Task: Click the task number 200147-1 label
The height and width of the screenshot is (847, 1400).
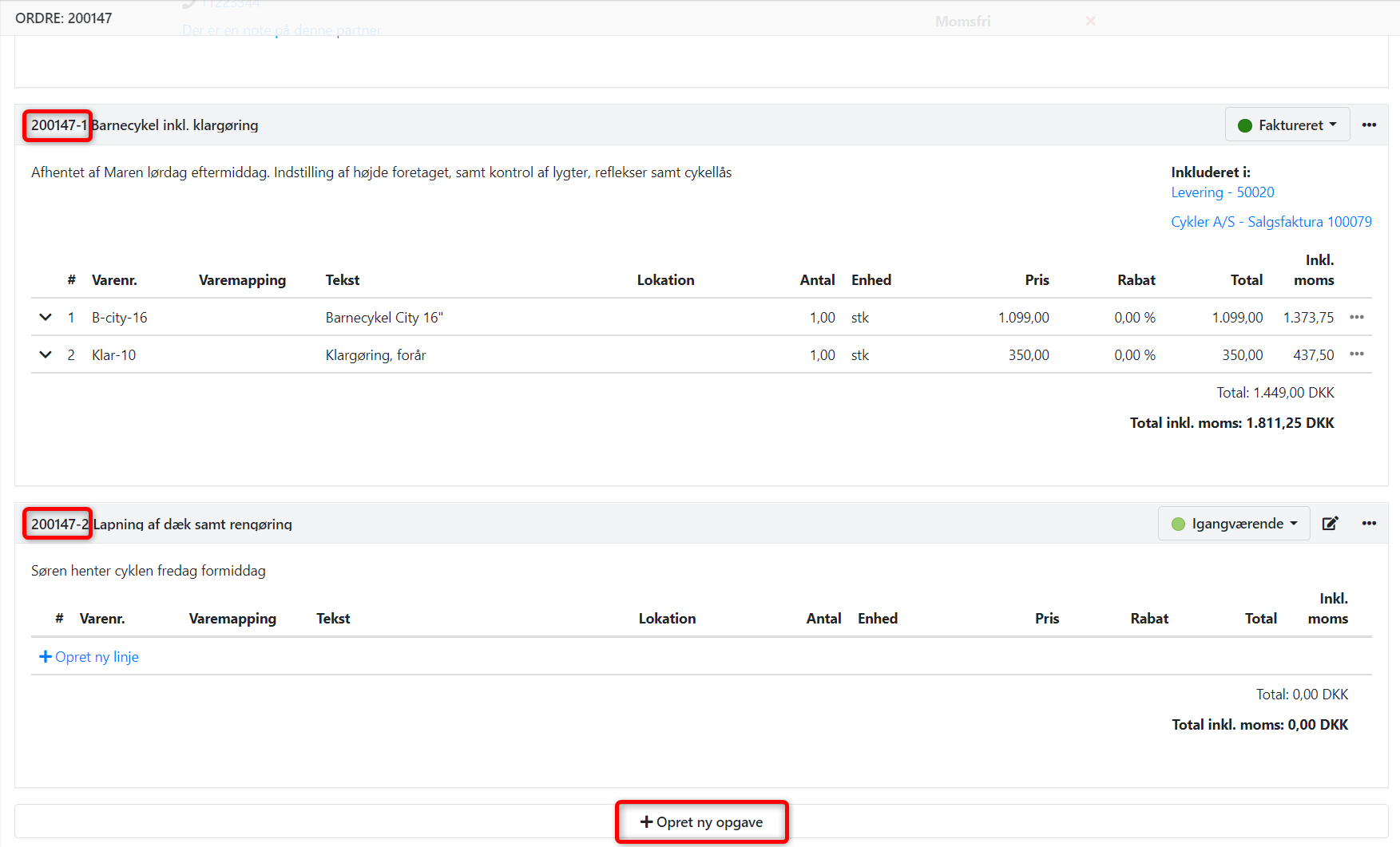Action: 58,125
